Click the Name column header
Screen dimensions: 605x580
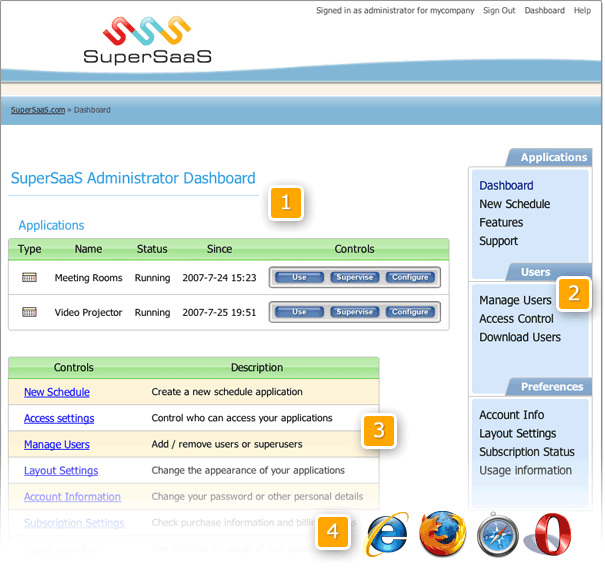[88, 249]
